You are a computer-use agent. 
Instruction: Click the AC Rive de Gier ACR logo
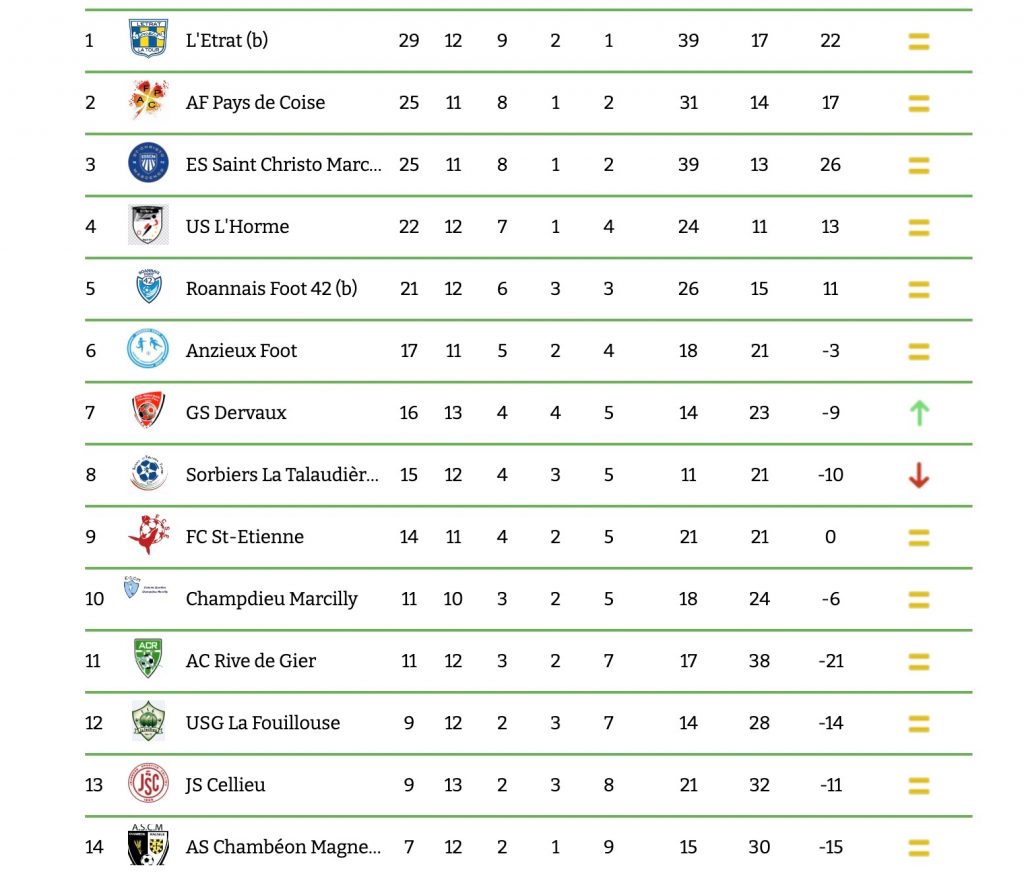pyautogui.click(x=148, y=658)
